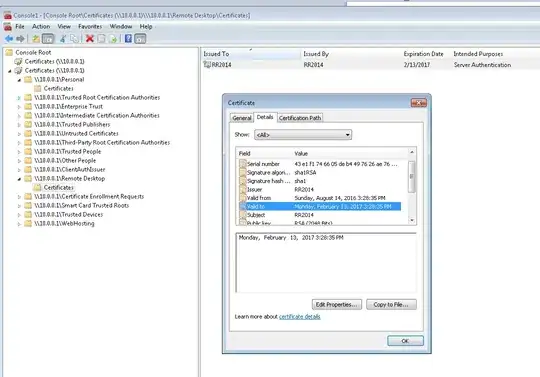
Task: Expand the Trusted Root Certification Authorities node
Action: pos(19,98)
